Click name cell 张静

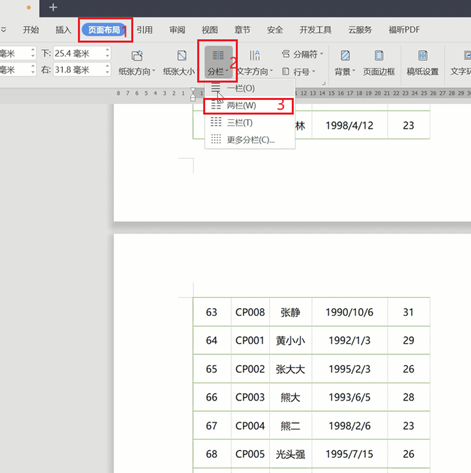(290, 312)
